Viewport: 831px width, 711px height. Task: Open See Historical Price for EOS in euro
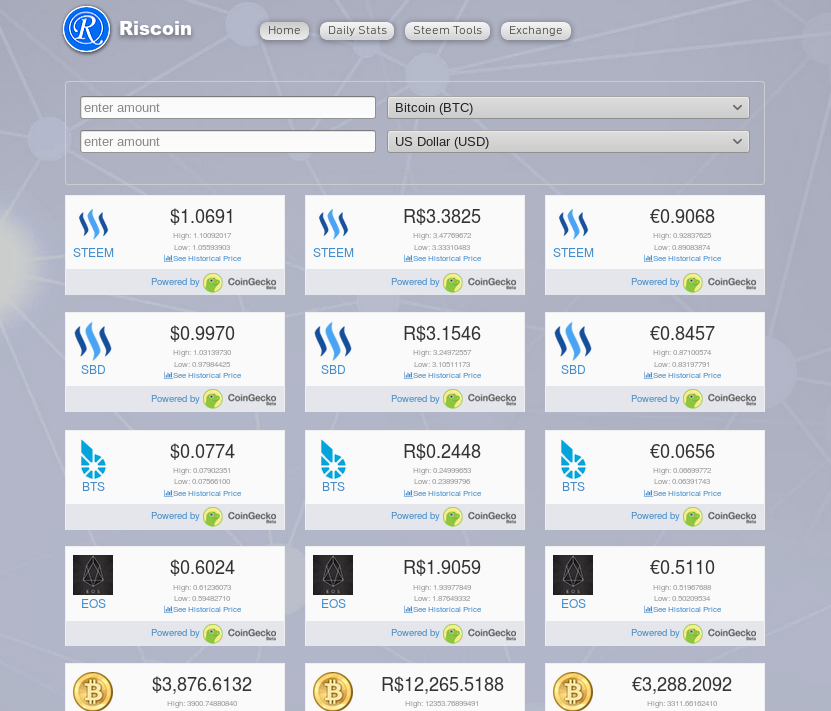(683, 610)
